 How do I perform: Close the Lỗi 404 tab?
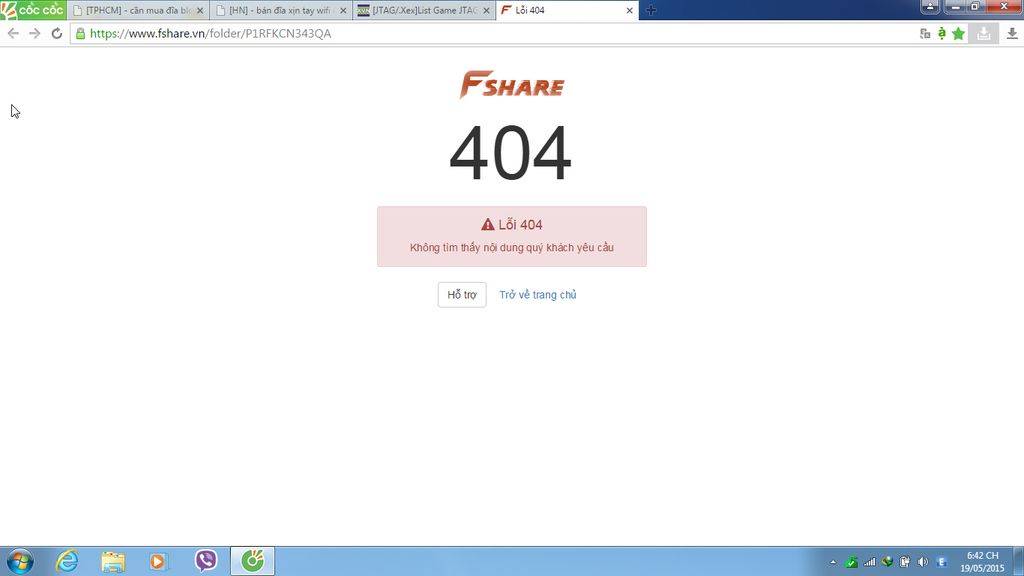629,10
